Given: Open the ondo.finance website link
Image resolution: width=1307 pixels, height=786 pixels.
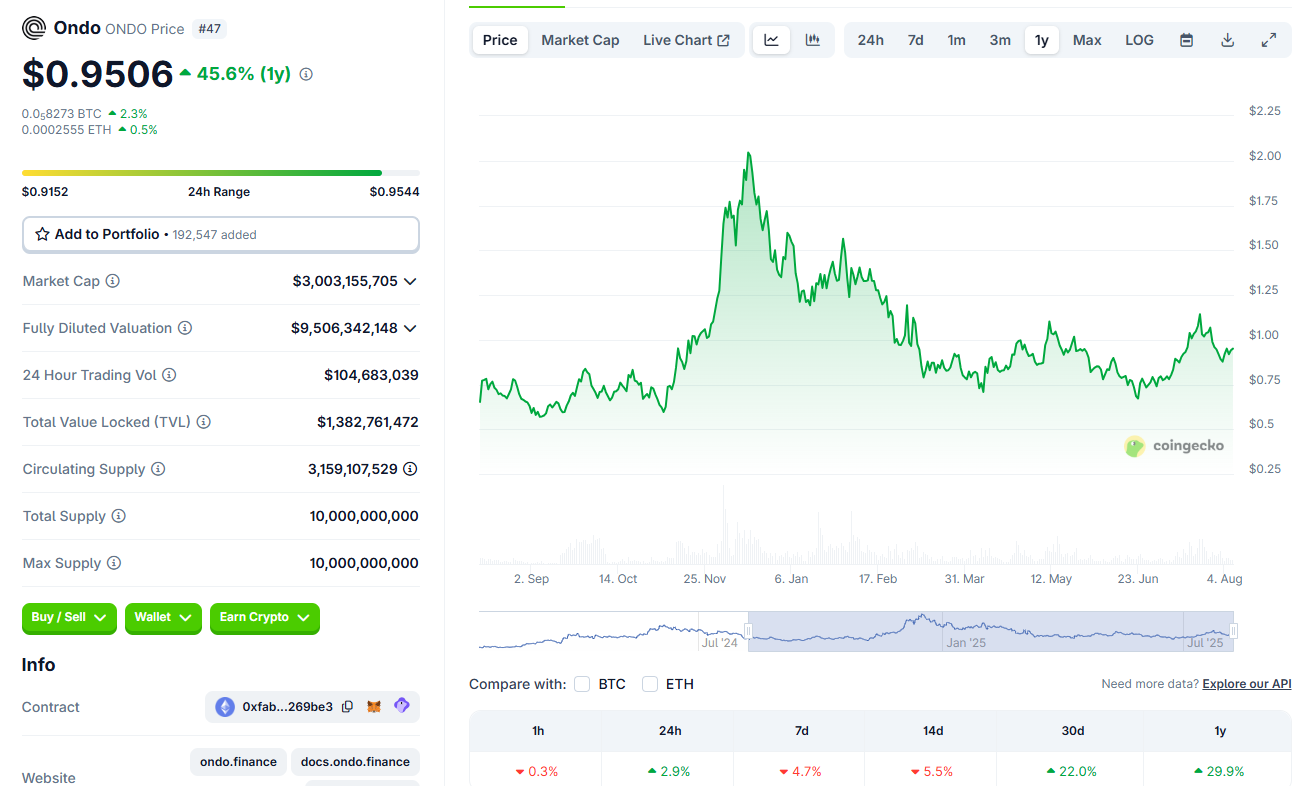Looking at the screenshot, I should [x=238, y=762].
